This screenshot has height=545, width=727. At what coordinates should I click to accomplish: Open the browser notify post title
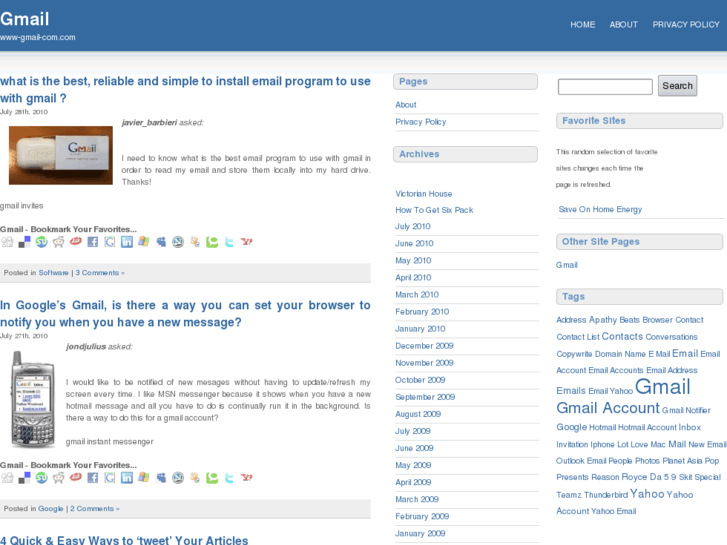click(185, 314)
